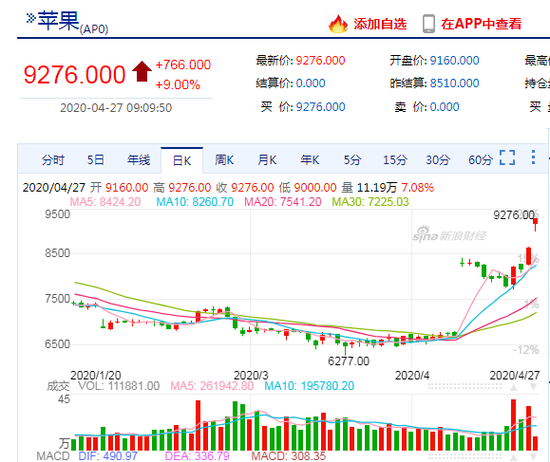The width and height of the screenshot is (550, 462).
Task: Switch to the 60分 chart tab
Action: [481, 160]
